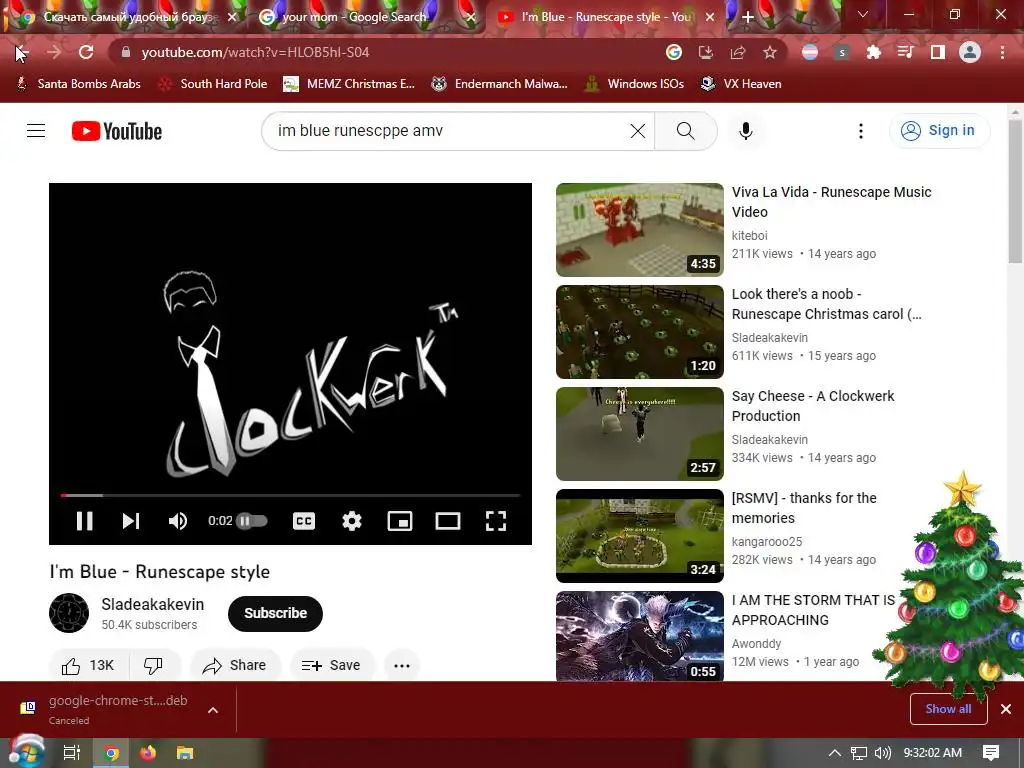Close the downloads bar
The image size is (1024, 768).
1006,709
